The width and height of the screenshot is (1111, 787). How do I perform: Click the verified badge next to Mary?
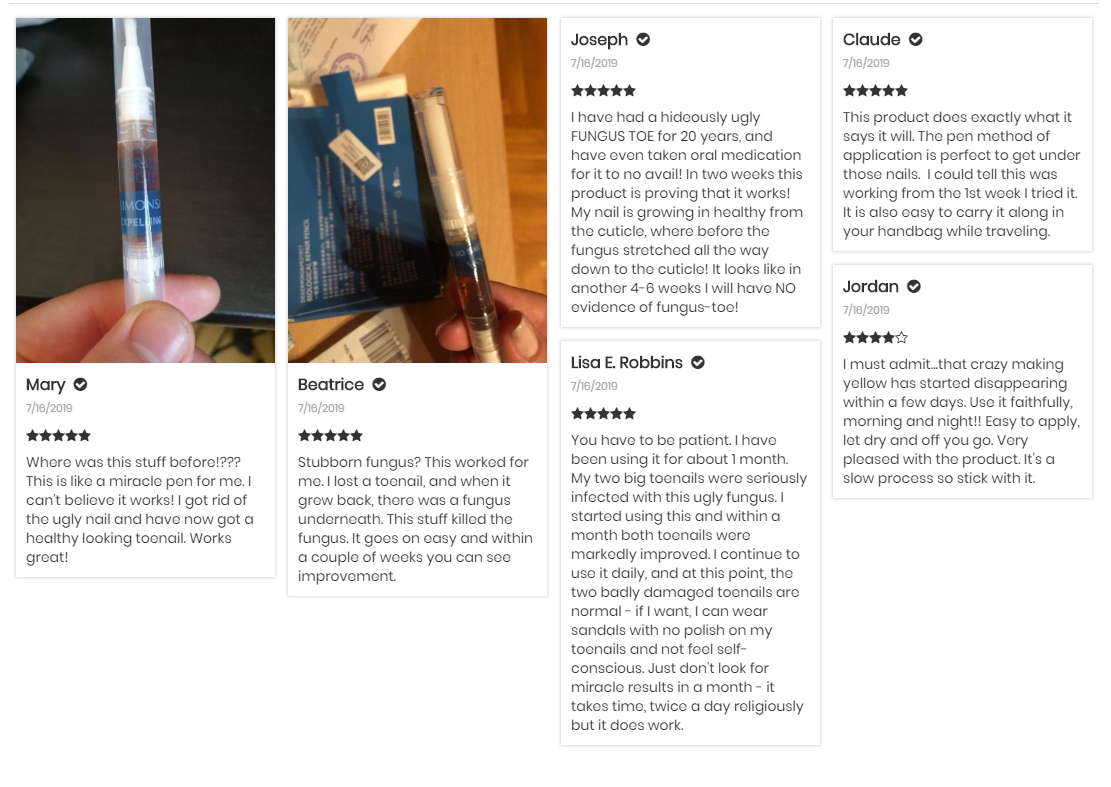click(81, 385)
